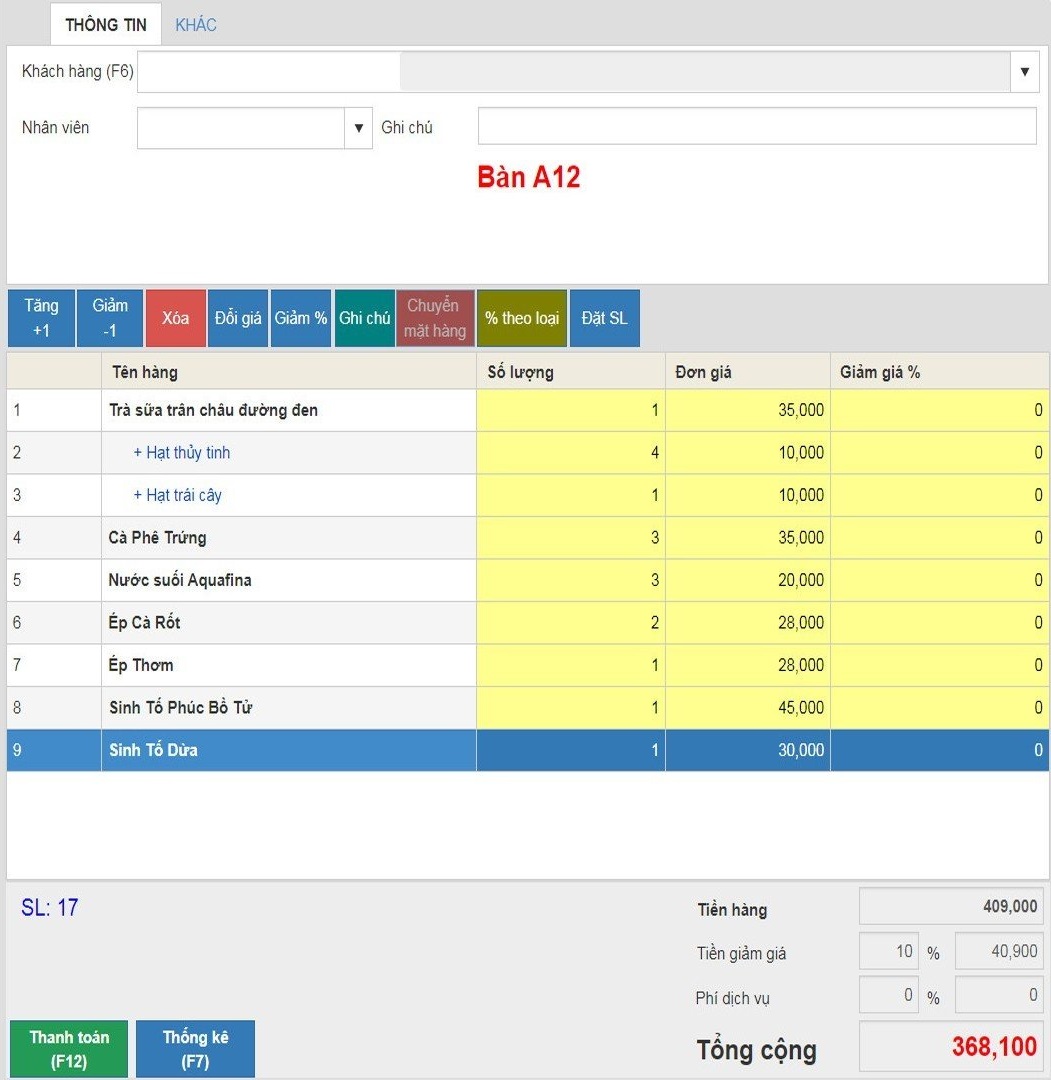Click the Ghi chú note input field
1051x1080 pixels.
click(757, 127)
